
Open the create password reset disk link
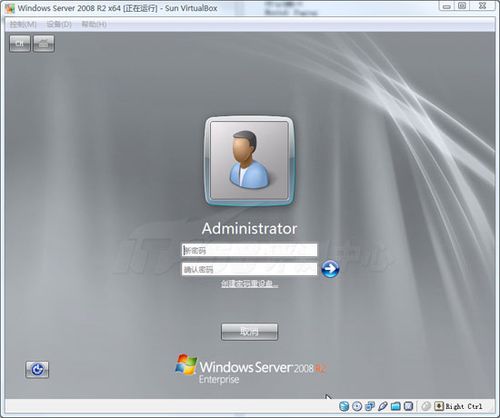249,284
